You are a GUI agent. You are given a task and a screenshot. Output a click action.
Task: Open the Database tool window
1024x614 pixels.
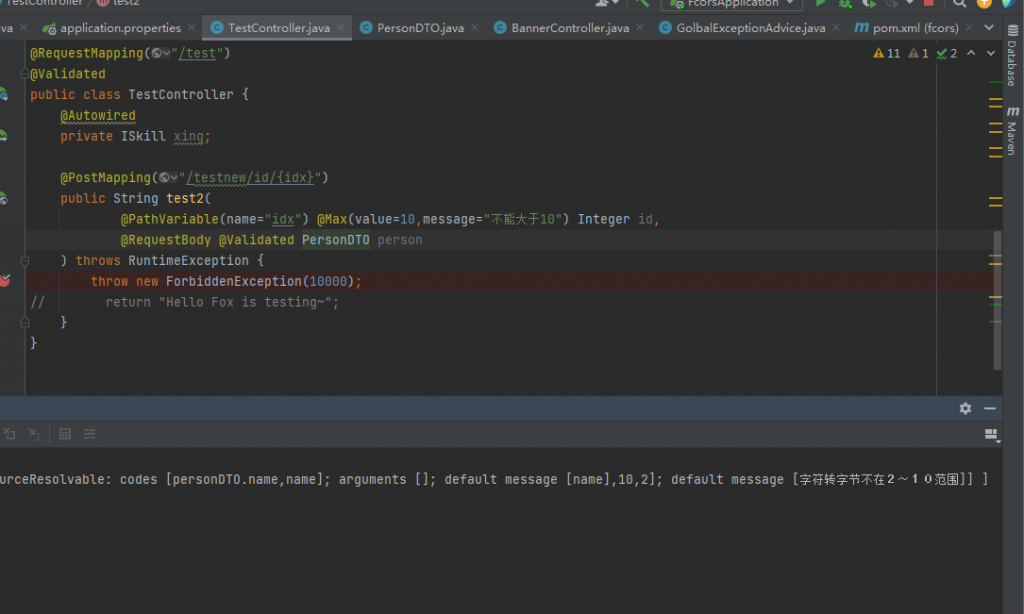(1012, 56)
